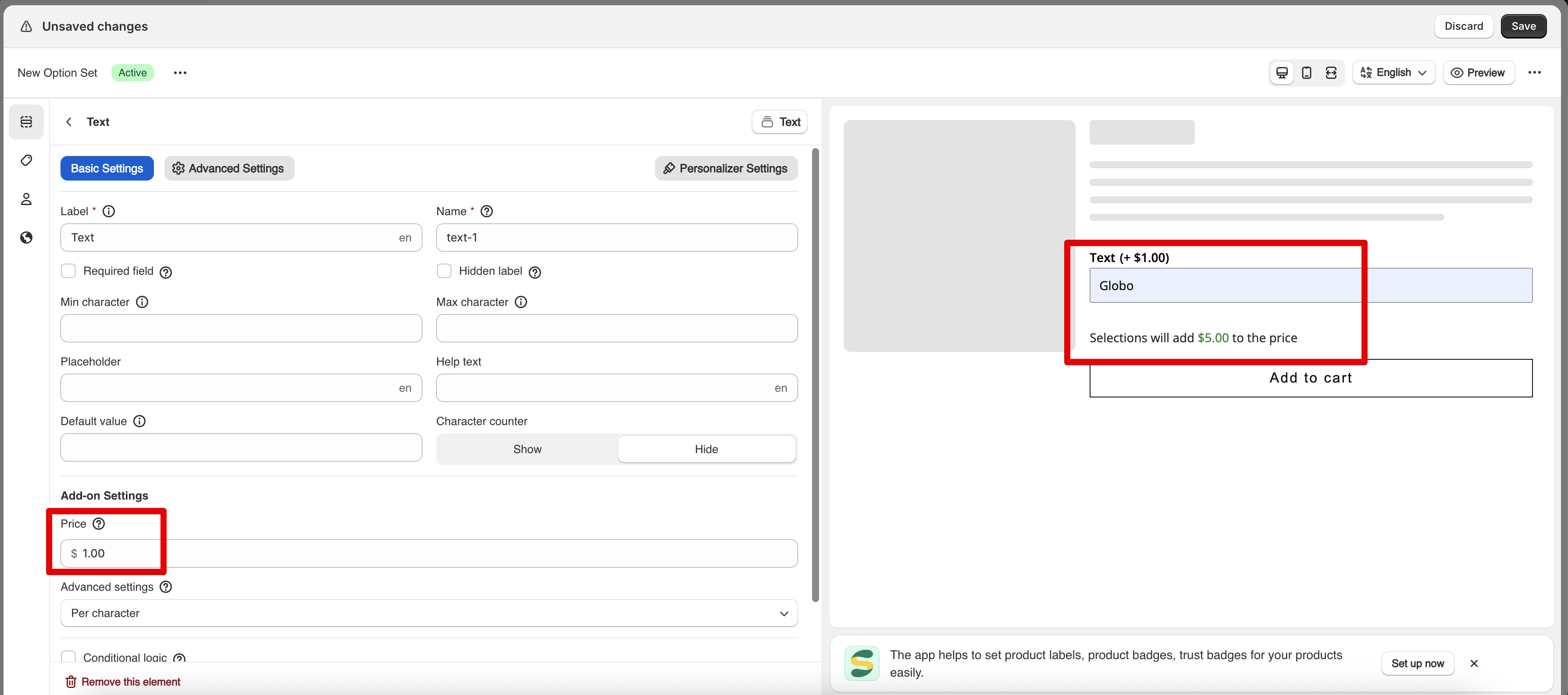
Task: Open the tag icon in sidebar
Action: pyautogui.click(x=26, y=161)
